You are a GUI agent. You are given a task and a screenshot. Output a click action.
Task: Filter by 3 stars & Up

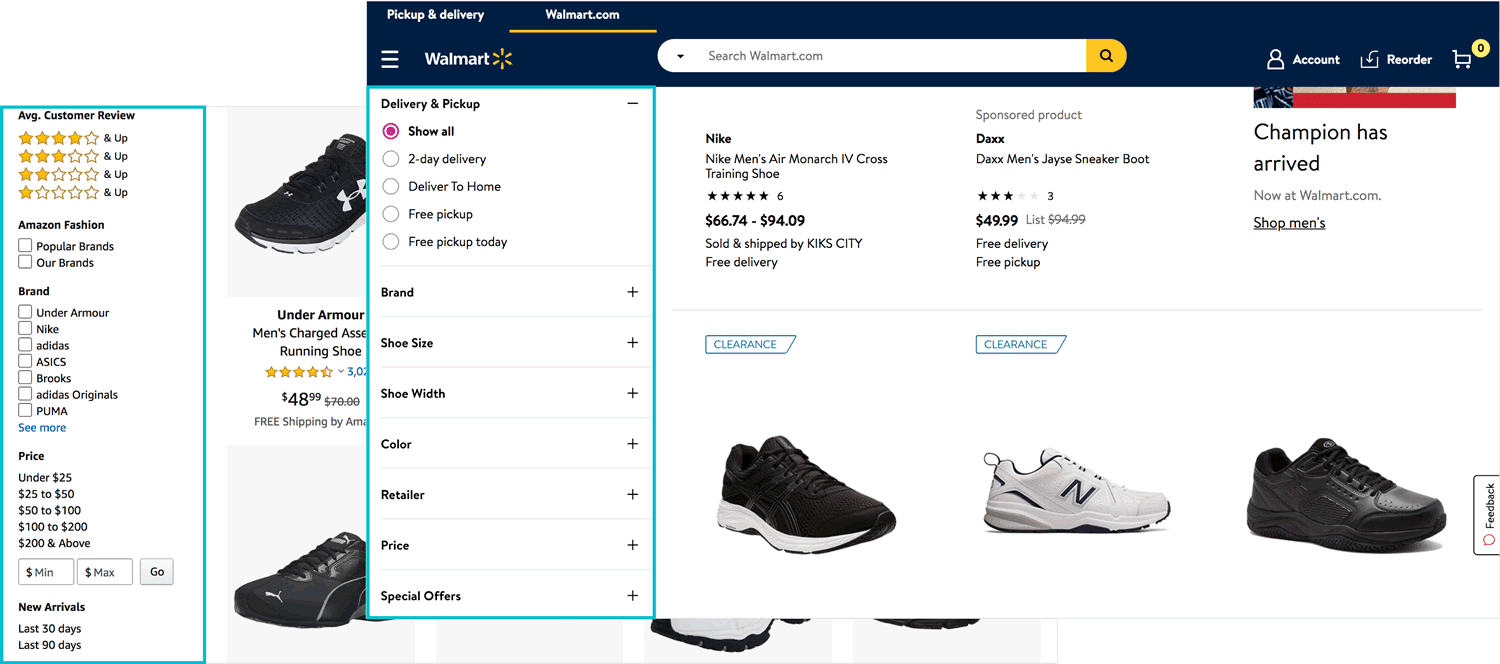click(x=73, y=156)
